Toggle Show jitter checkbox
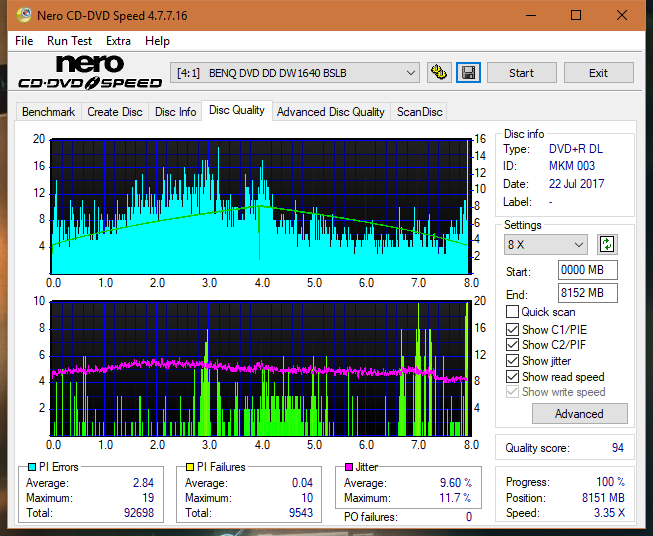 (x=512, y=361)
